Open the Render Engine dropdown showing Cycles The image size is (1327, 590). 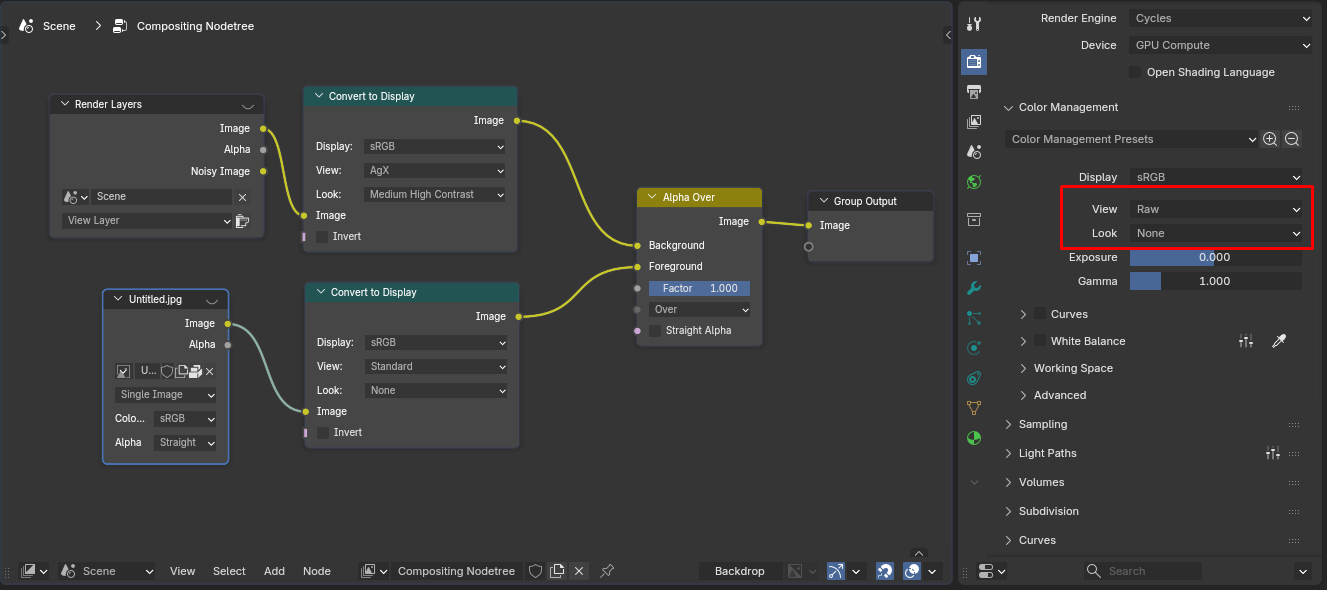pyautogui.click(x=1221, y=18)
